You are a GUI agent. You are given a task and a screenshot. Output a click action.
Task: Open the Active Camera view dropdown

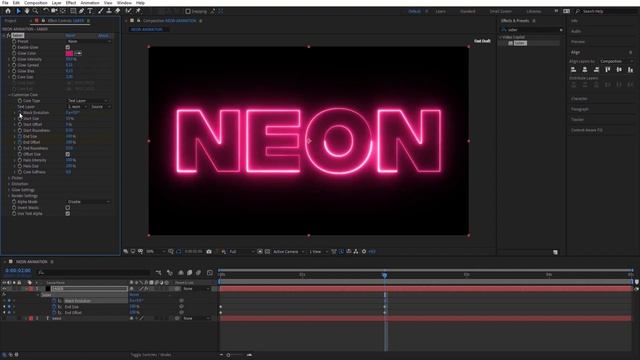pyautogui.click(x=289, y=251)
